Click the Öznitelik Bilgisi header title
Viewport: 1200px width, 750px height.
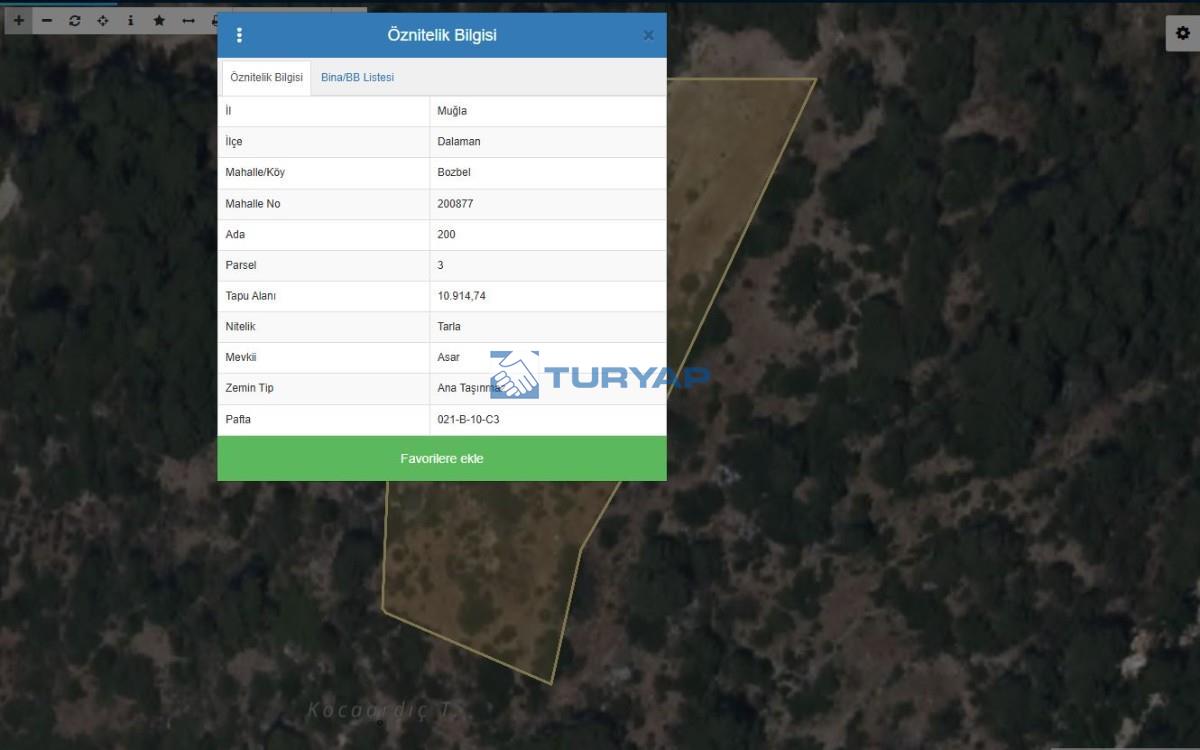[442, 35]
